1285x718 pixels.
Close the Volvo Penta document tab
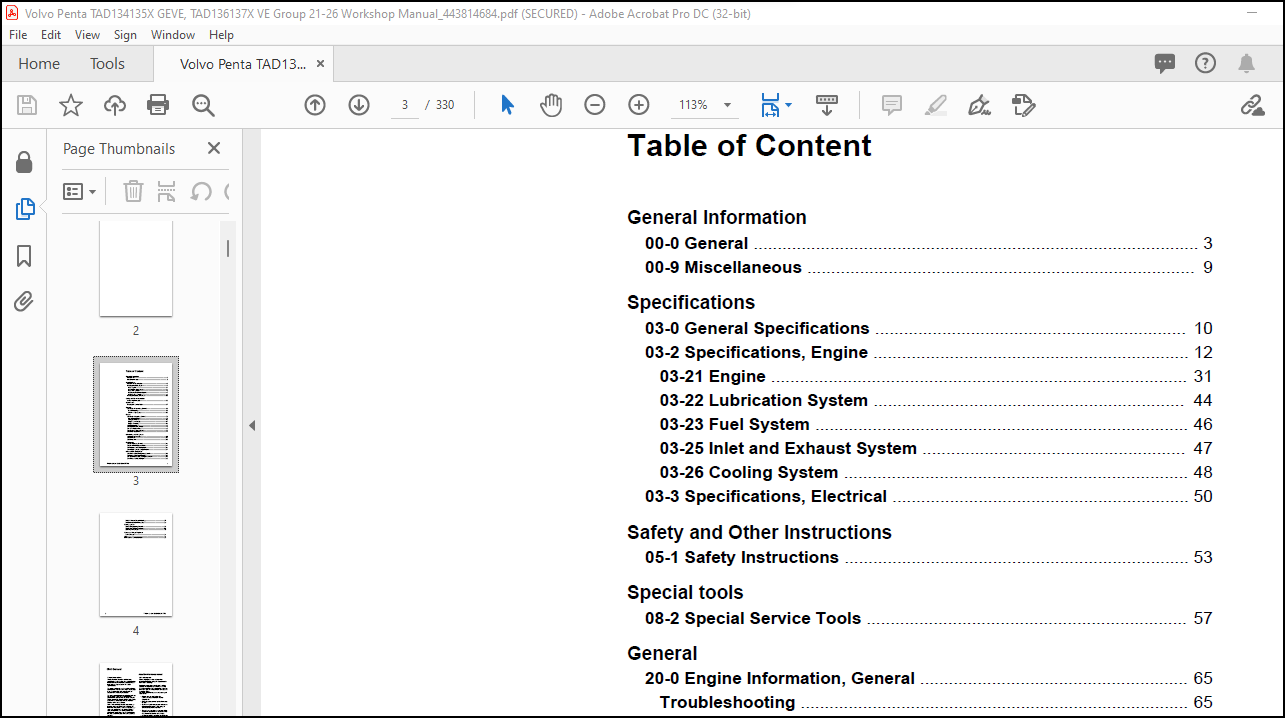[x=320, y=63]
